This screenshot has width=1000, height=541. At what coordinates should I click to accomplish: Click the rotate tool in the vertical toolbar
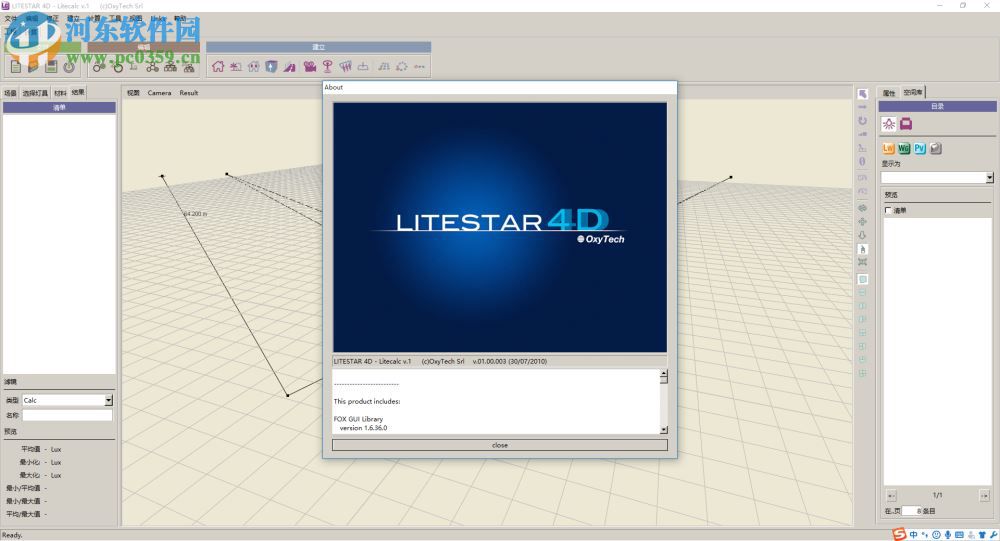coord(862,121)
